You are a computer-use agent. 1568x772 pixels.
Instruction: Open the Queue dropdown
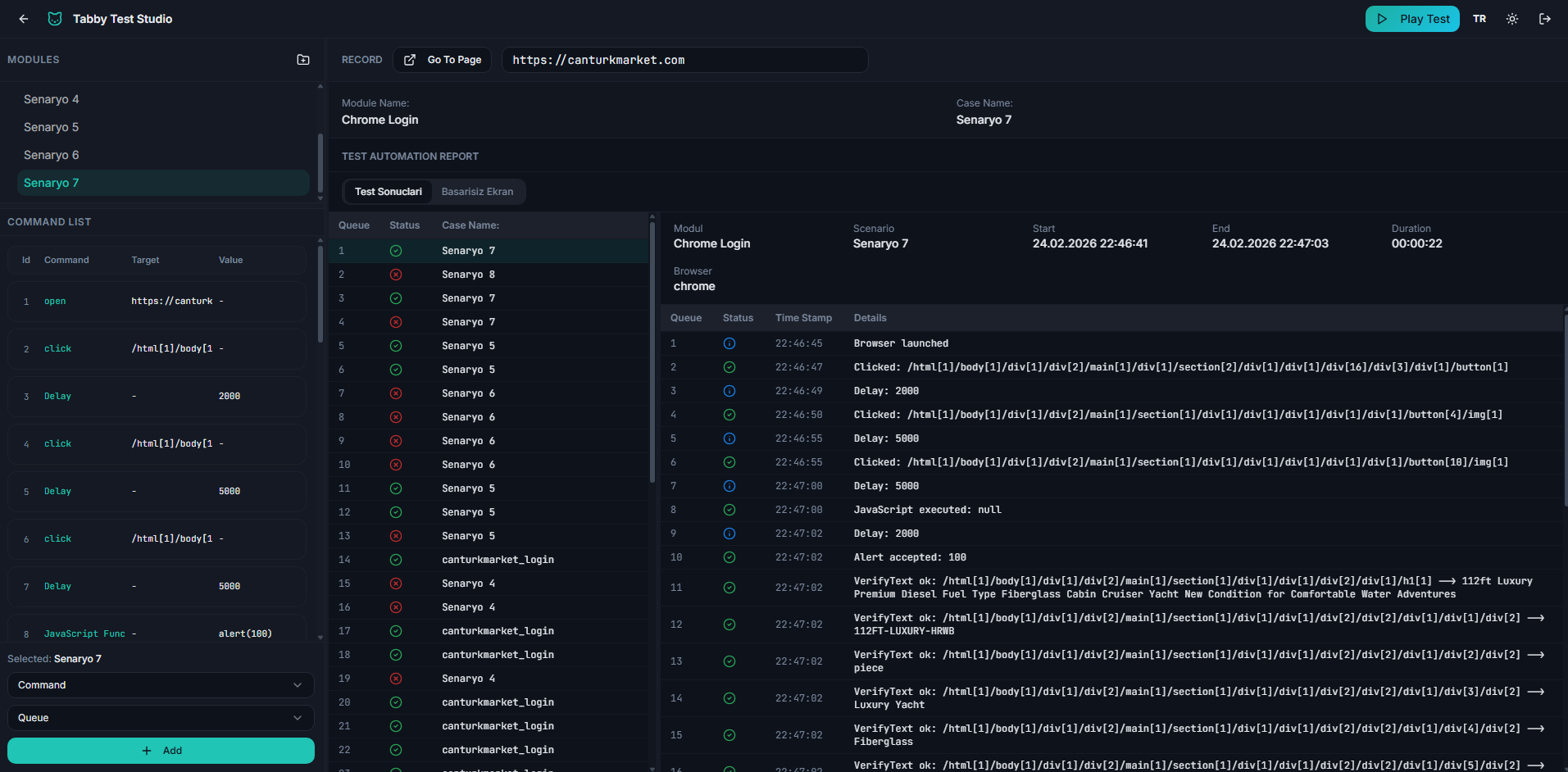[160, 717]
